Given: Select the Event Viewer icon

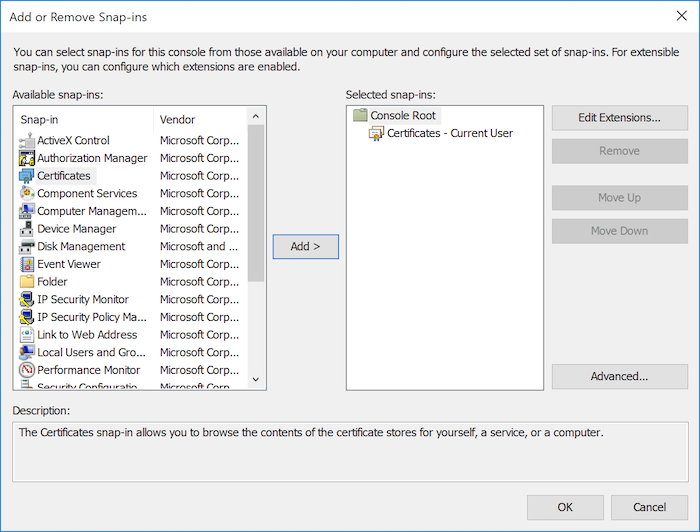Looking at the screenshot, I should [x=27, y=264].
